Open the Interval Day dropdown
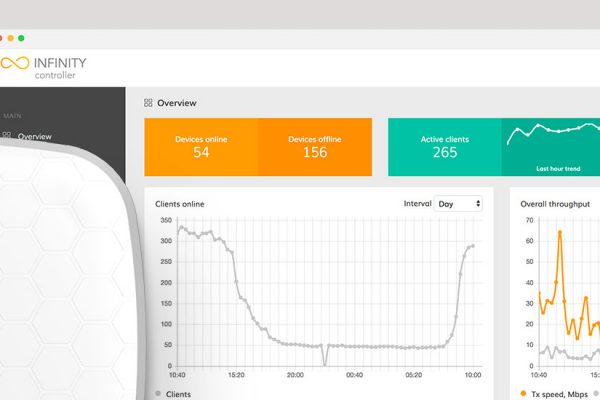 coord(458,204)
